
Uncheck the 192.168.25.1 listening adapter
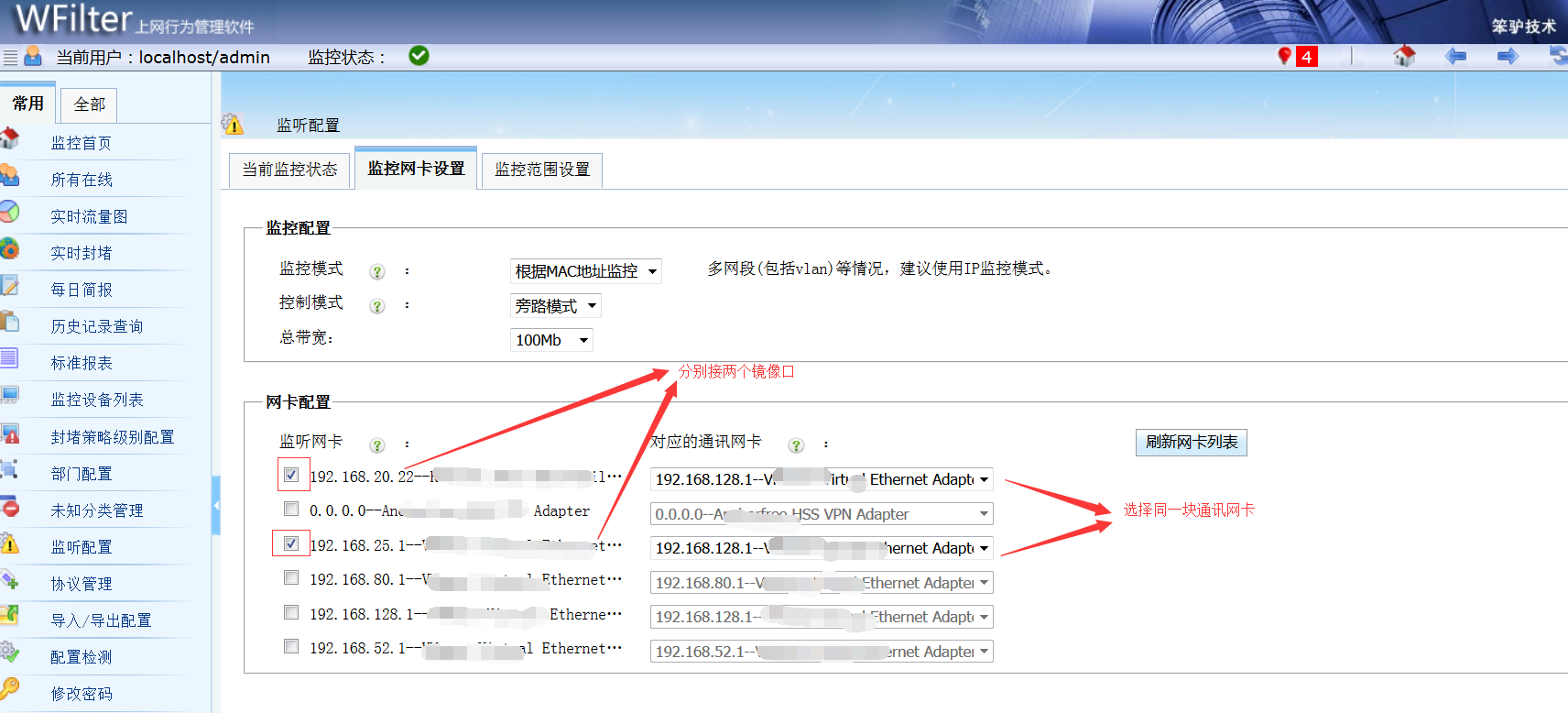coord(291,543)
